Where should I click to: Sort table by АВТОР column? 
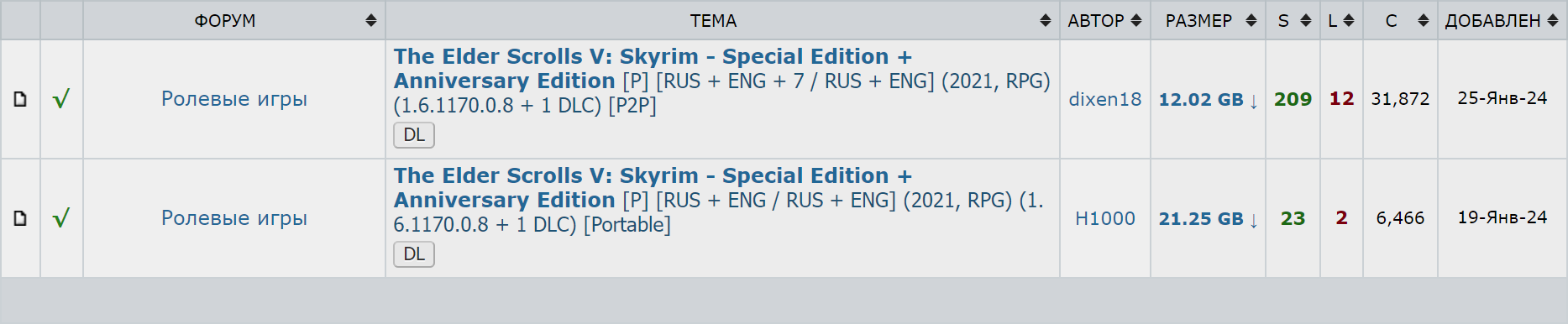click(1104, 20)
